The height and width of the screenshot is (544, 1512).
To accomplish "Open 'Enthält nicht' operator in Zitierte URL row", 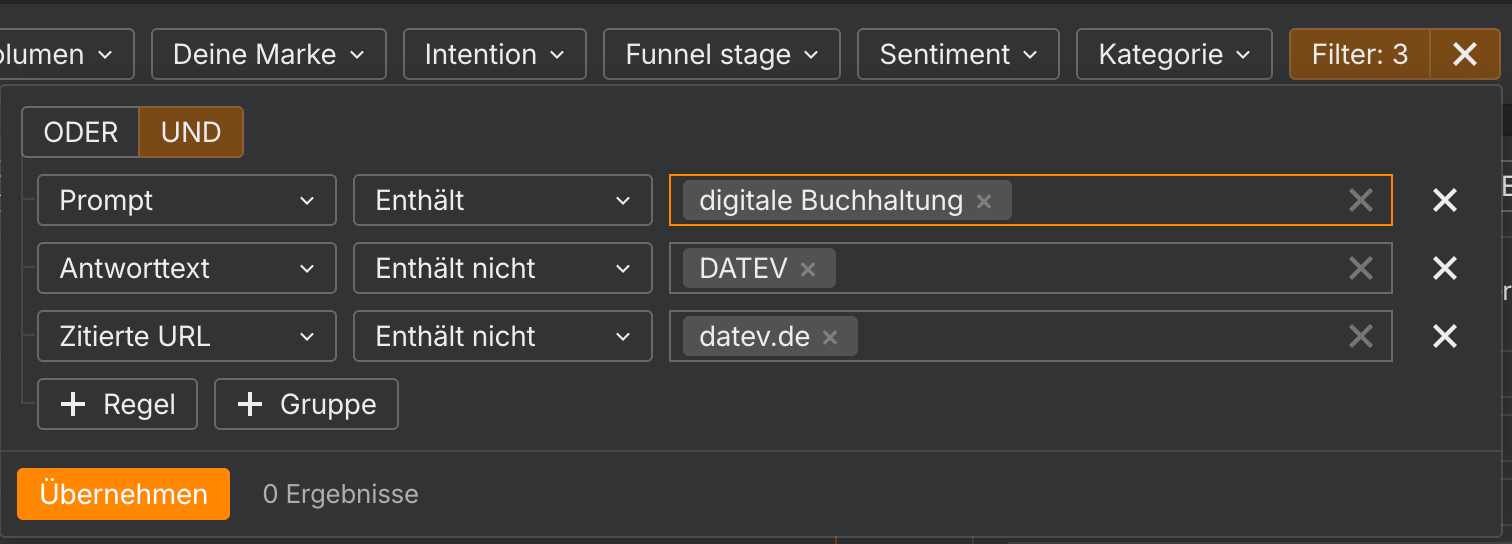I will pos(503,336).
